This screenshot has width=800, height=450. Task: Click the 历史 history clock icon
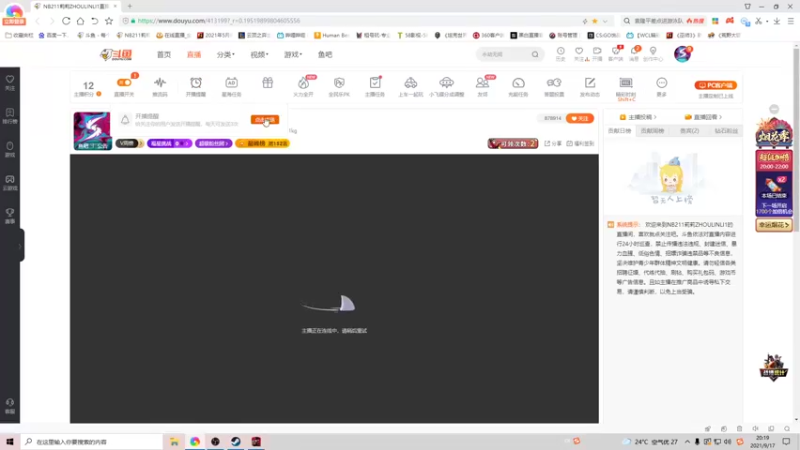[x=561, y=51]
